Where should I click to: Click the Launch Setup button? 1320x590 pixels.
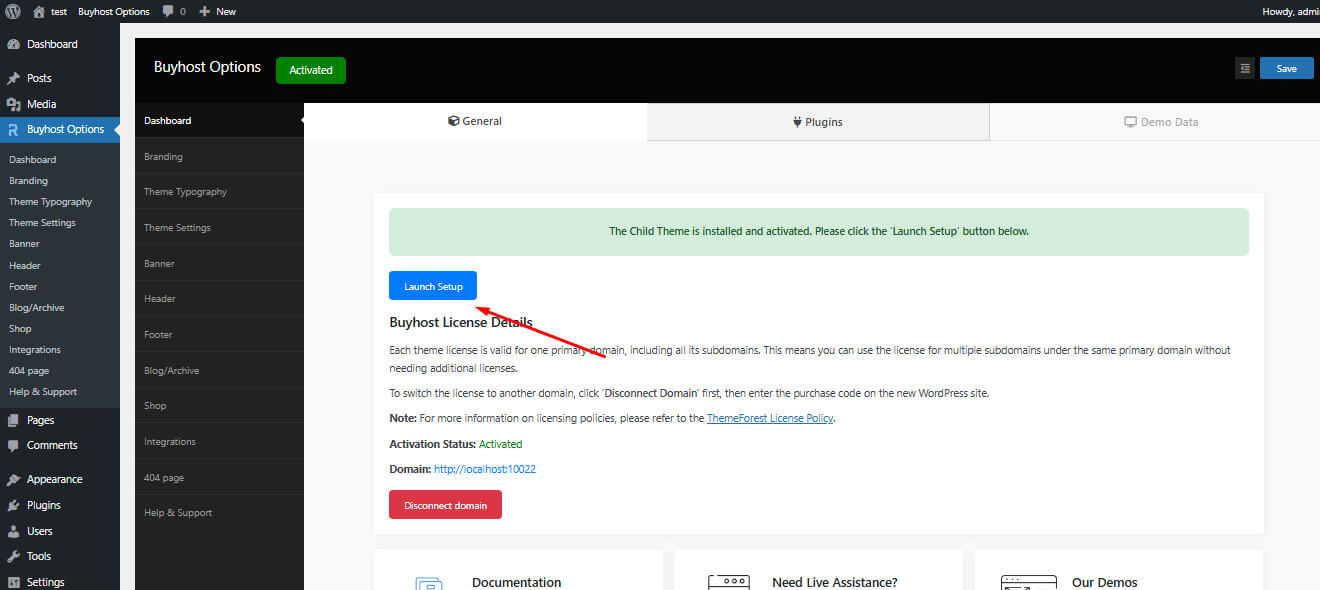pyautogui.click(x=433, y=286)
